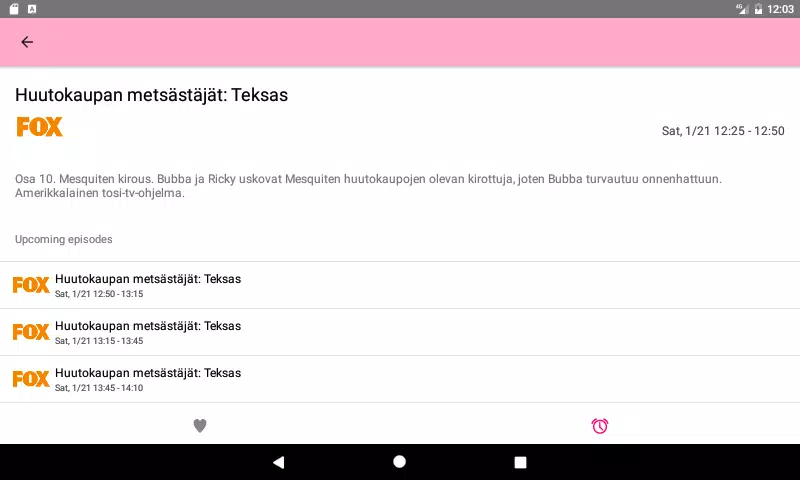Tap the Android home circle button
This screenshot has height=480, width=800.
pos(399,462)
